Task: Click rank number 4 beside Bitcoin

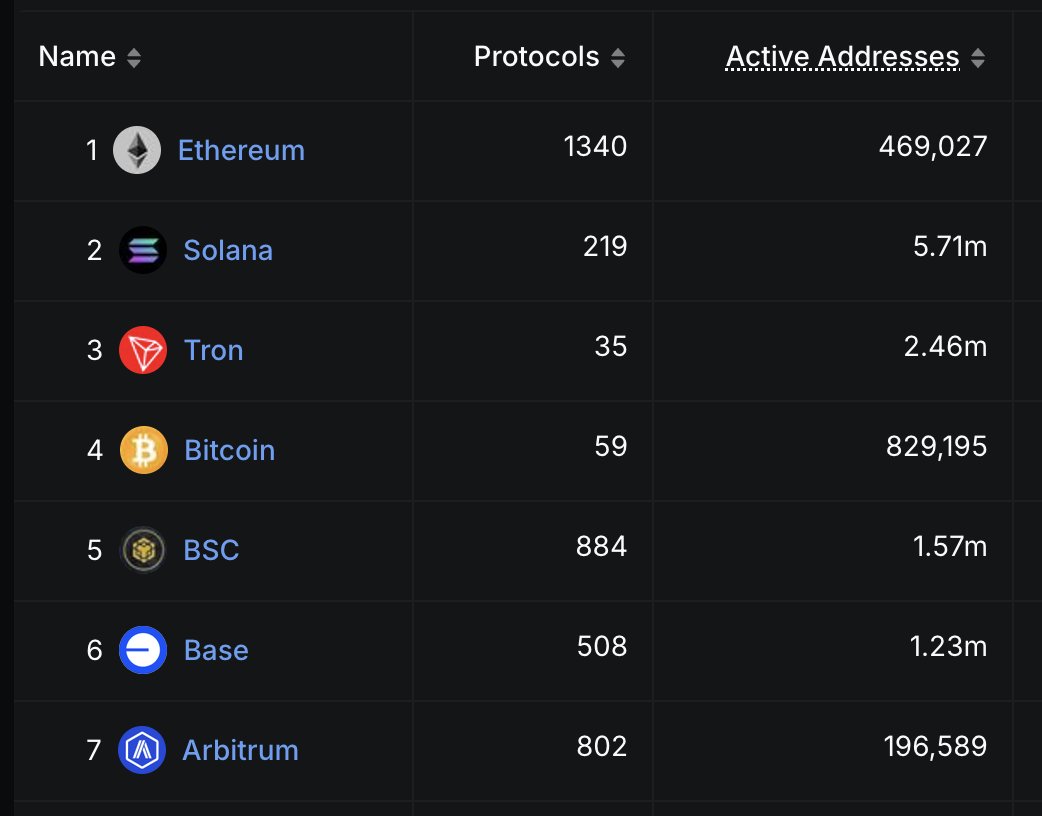Action: (94, 451)
